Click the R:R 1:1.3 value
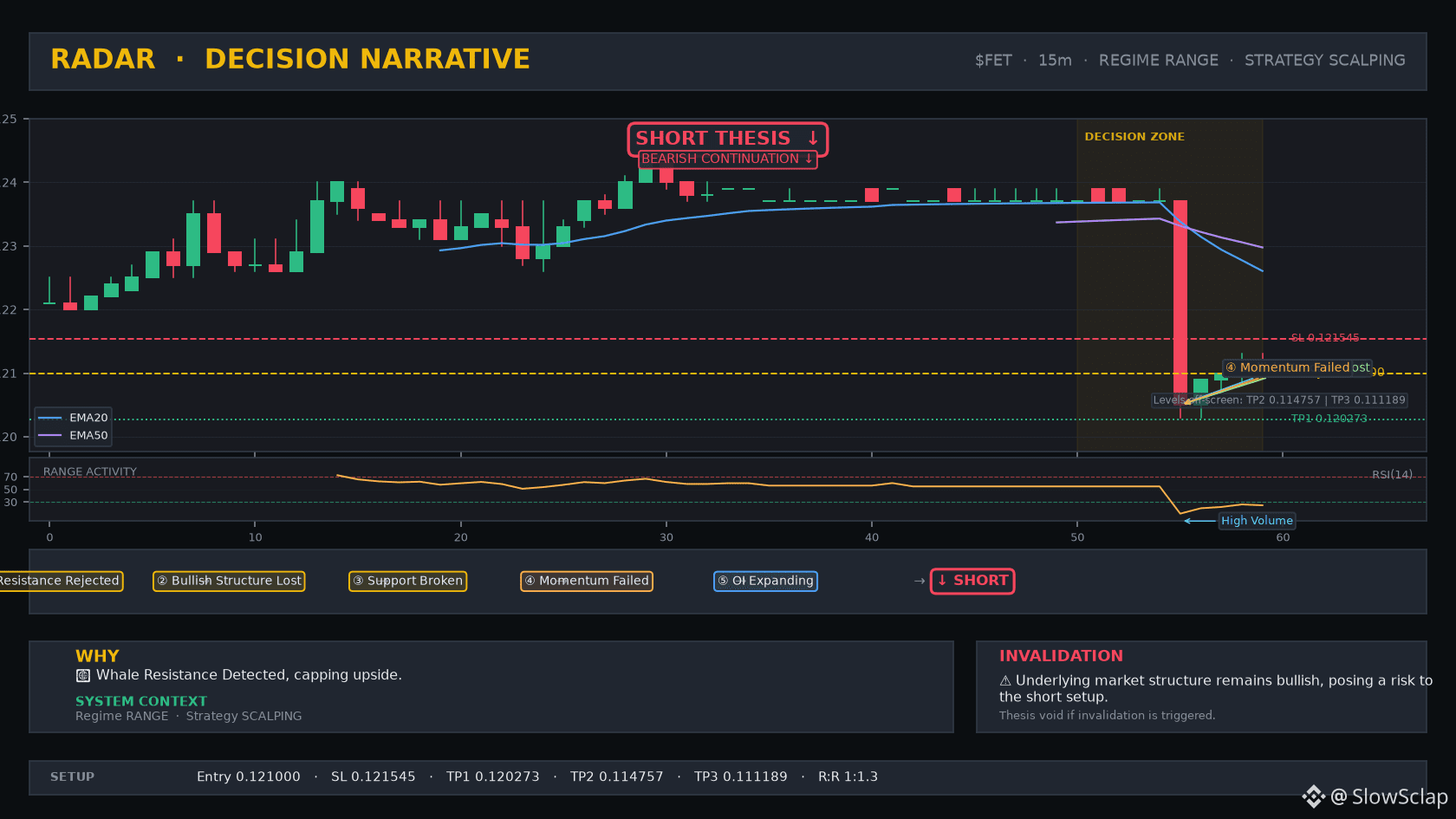Screen dimensions: 1456x819 point(848,777)
